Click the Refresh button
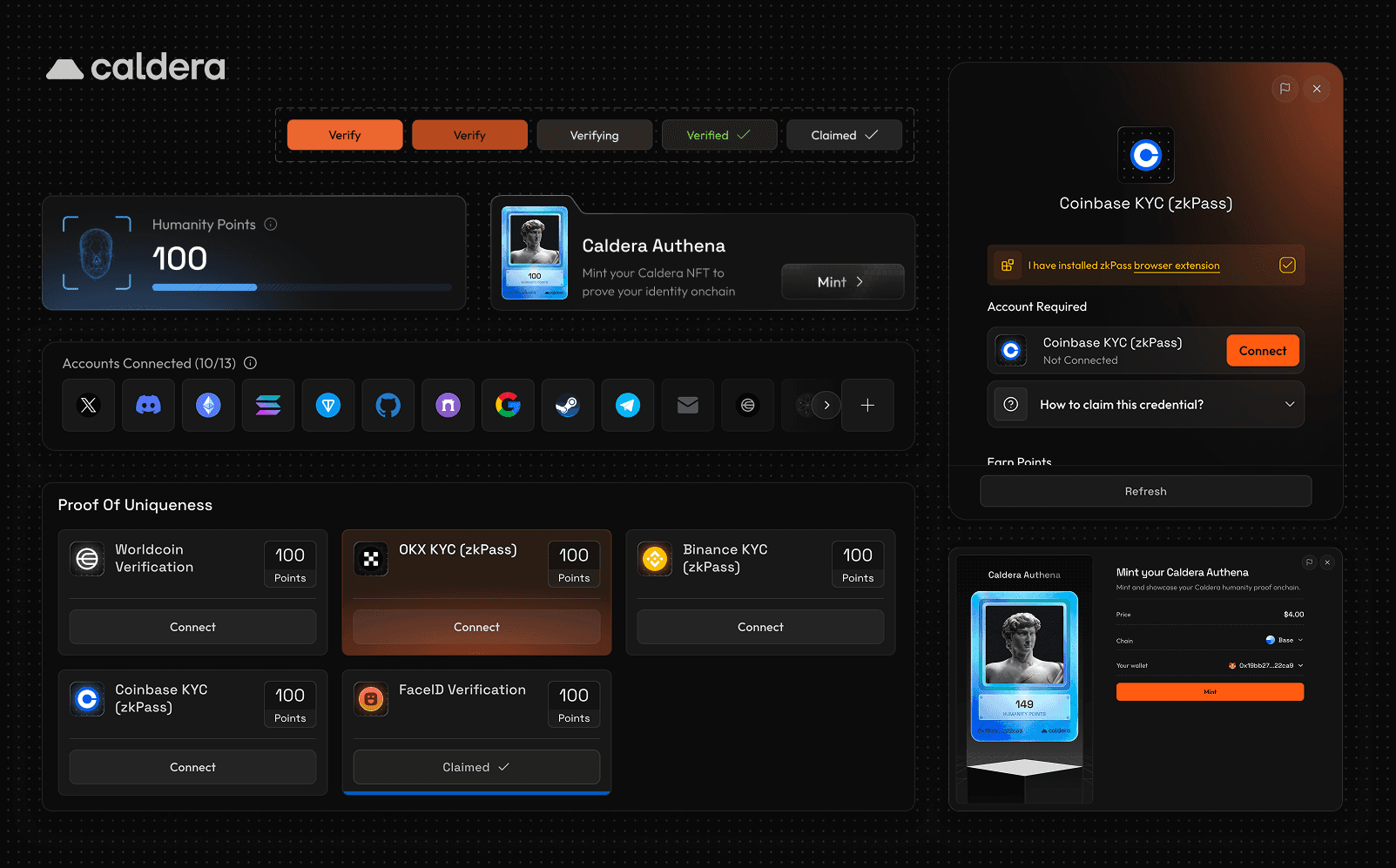Viewport: 1396px width, 868px height. click(x=1145, y=491)
